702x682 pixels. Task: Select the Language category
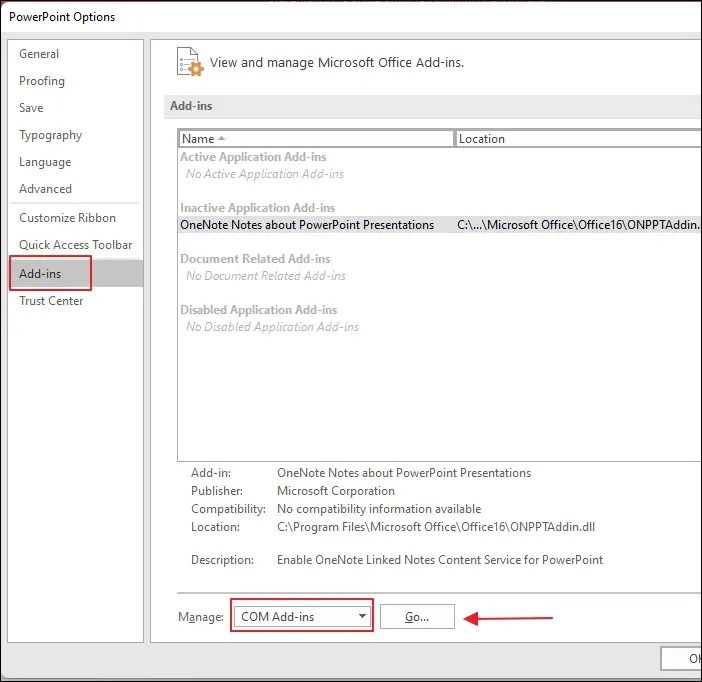tap(45, 162)
